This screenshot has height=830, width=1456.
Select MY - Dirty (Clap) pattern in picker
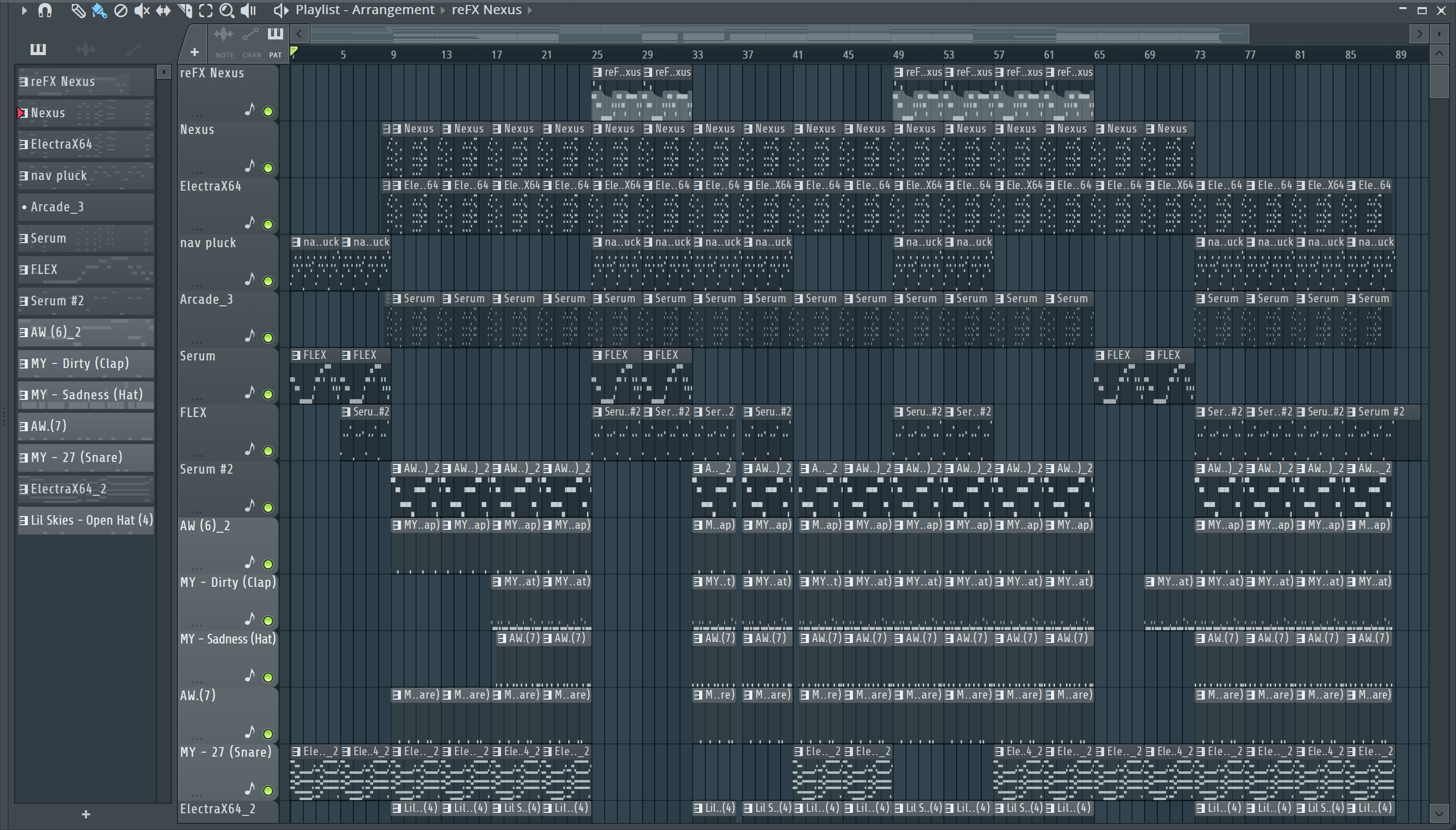[85, 364]
